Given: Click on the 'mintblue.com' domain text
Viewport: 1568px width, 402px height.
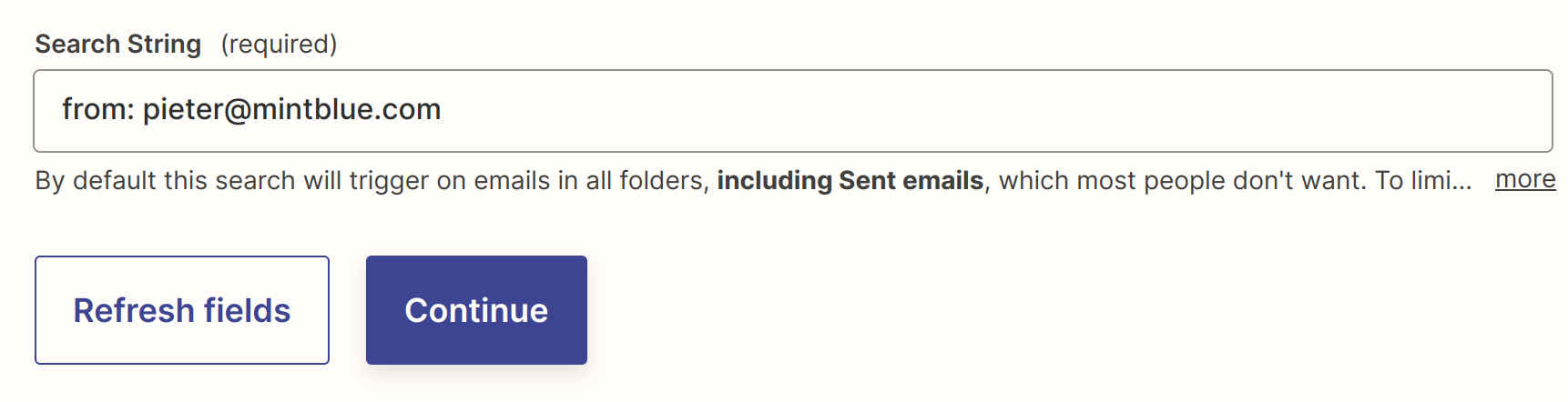Looking at the screenshot, I should (x=346, y=109).
